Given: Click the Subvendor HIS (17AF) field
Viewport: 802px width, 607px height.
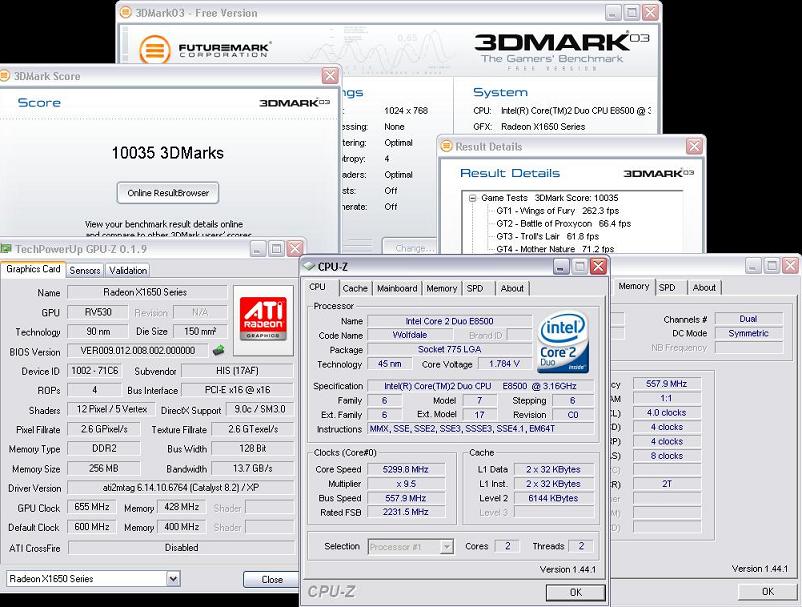Looking at the screenshot, I should tap(237, 371).
